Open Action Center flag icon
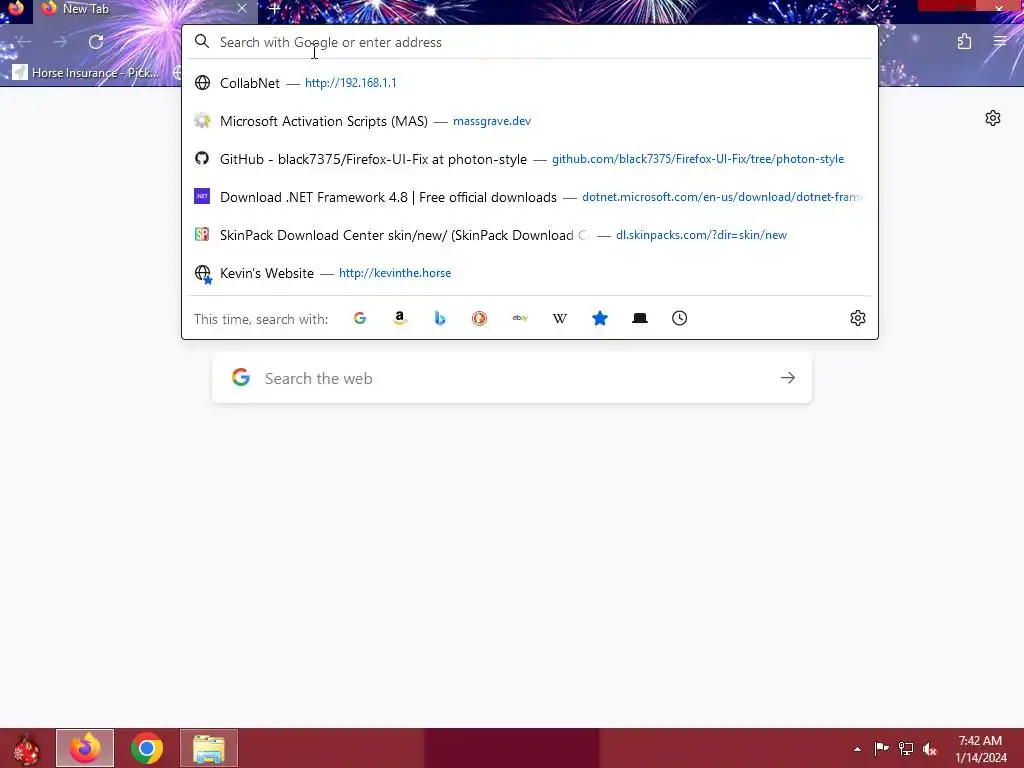Image resolution: width=1024 pixels, height=768 pixels. (x=881, y=748)
